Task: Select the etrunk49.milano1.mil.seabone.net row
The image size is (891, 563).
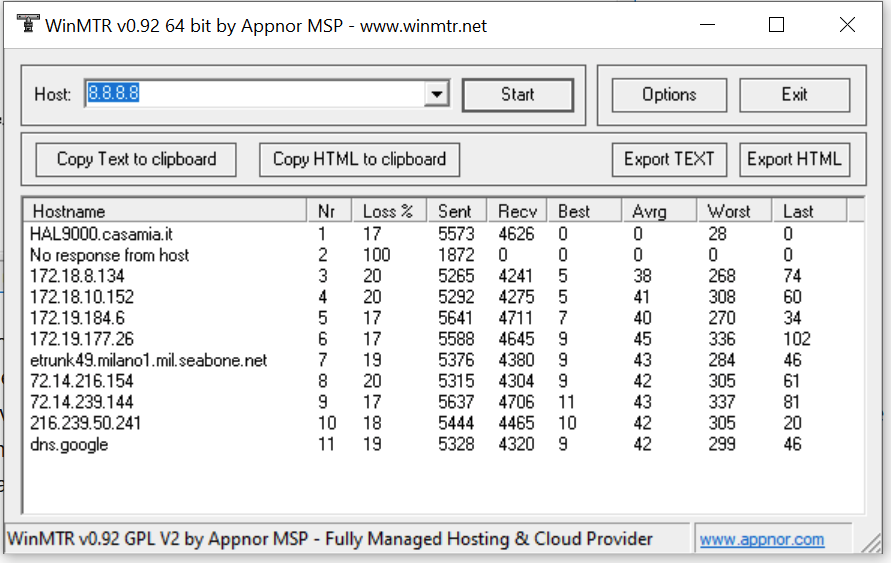Action: 443,360
